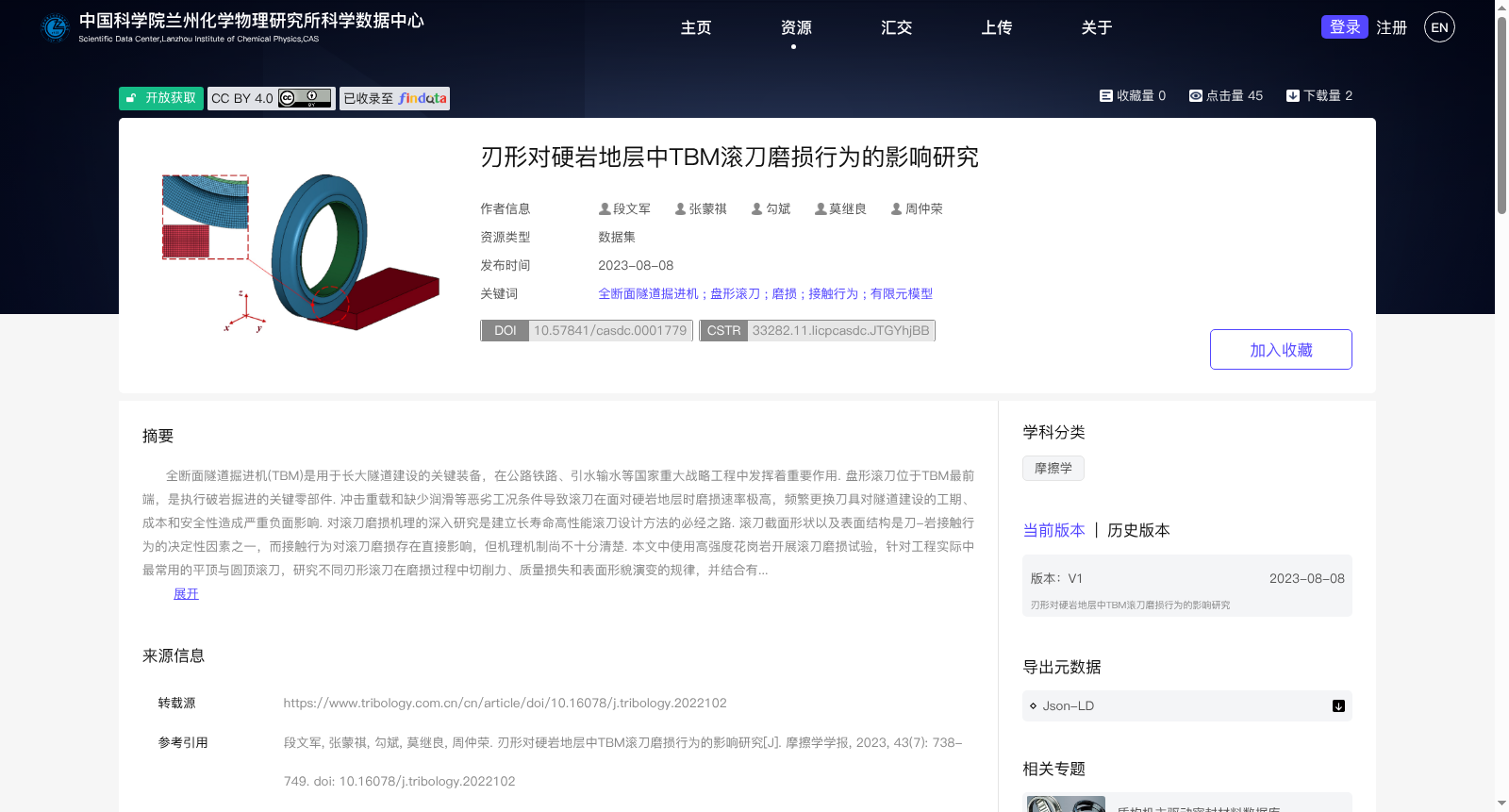Select version V1 entry dated 2023-08-08
Image resolution: width=1509 pixels, height=812 pixels.
coord(1187,586)
